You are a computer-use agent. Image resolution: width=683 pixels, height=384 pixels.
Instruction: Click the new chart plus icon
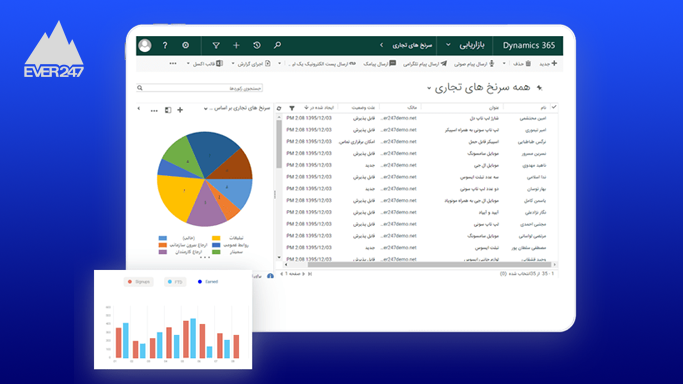180,110
